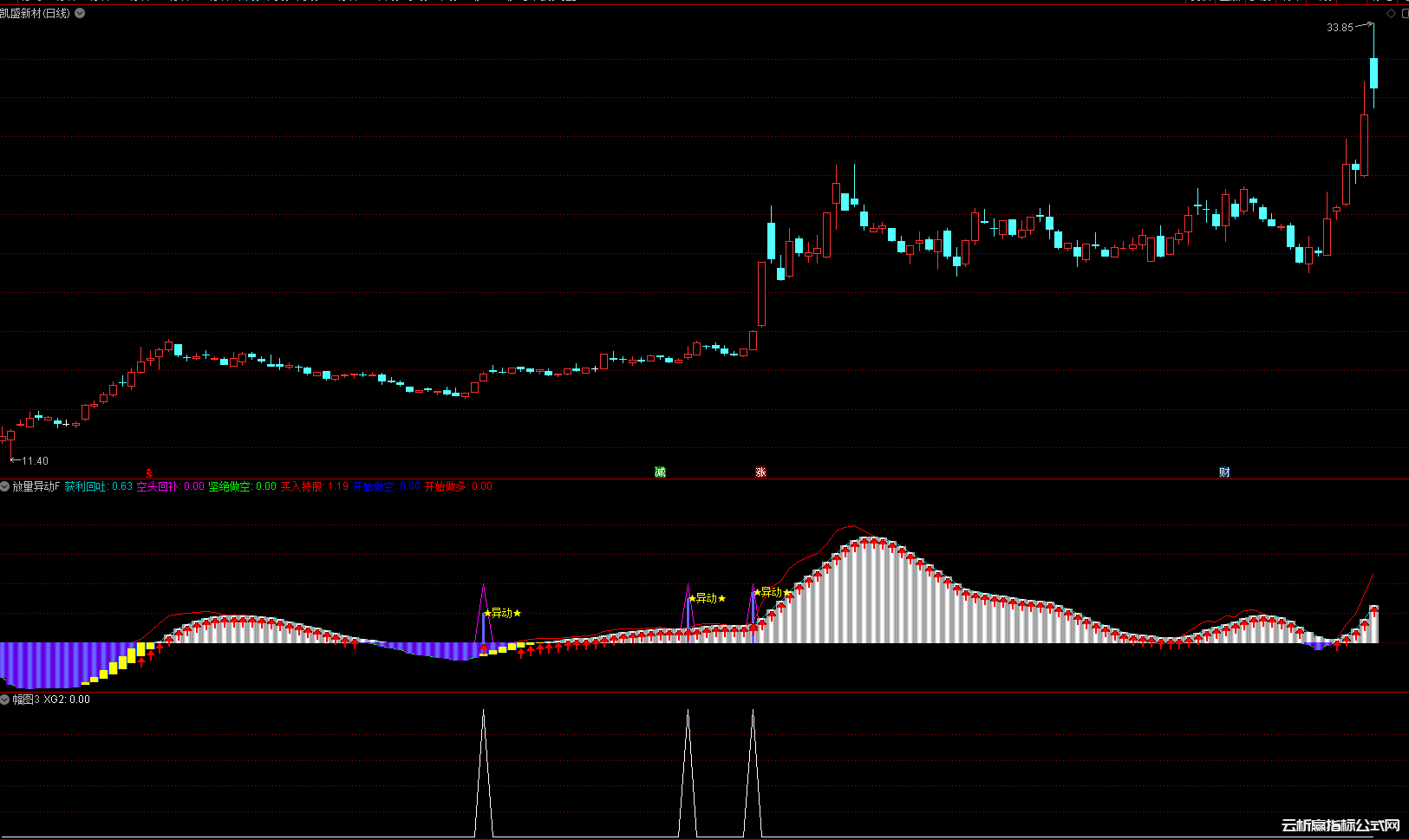Click the blue 财 event marker

coord(1224,472)
